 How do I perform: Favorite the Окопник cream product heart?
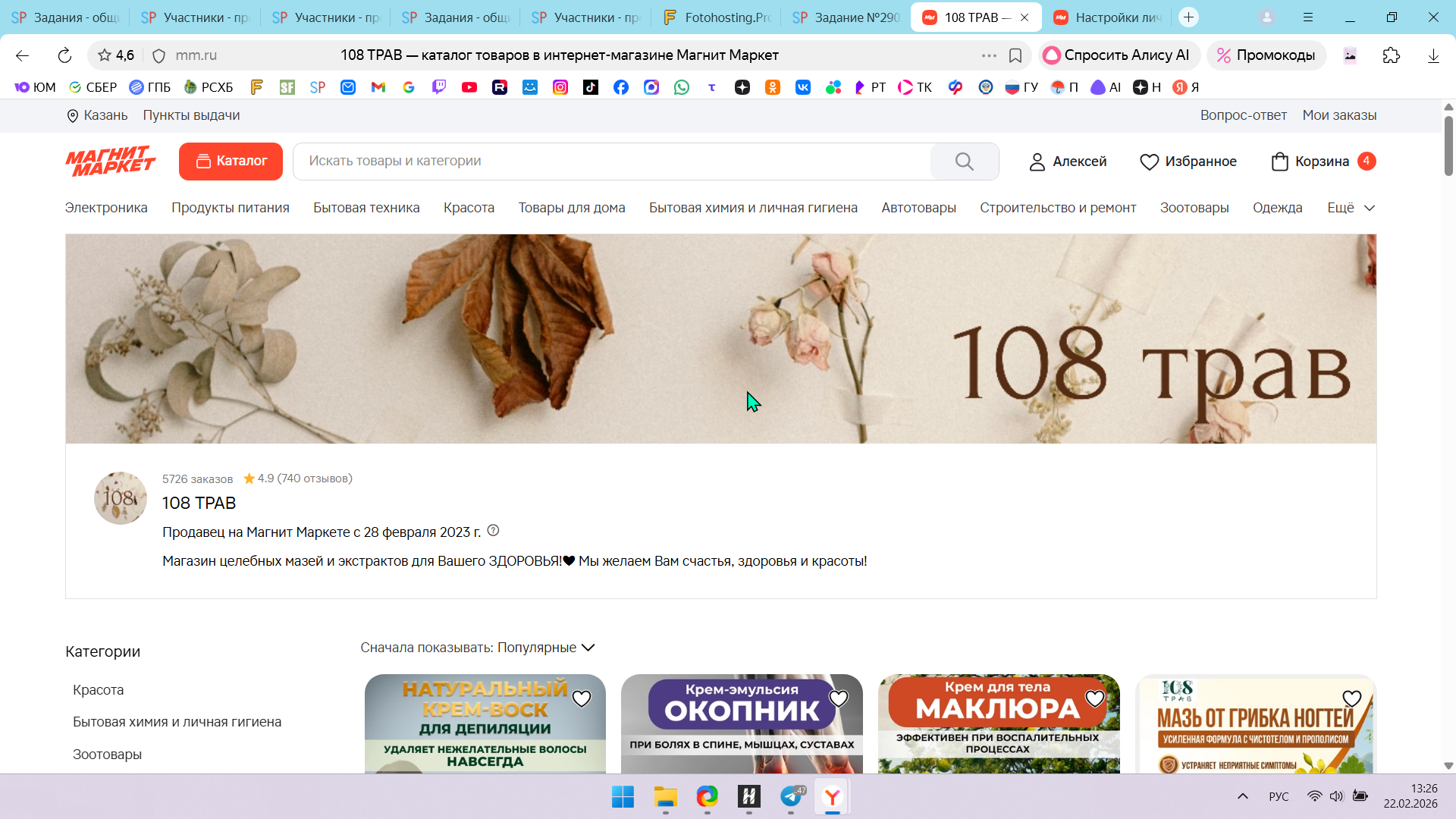(838, 698)
